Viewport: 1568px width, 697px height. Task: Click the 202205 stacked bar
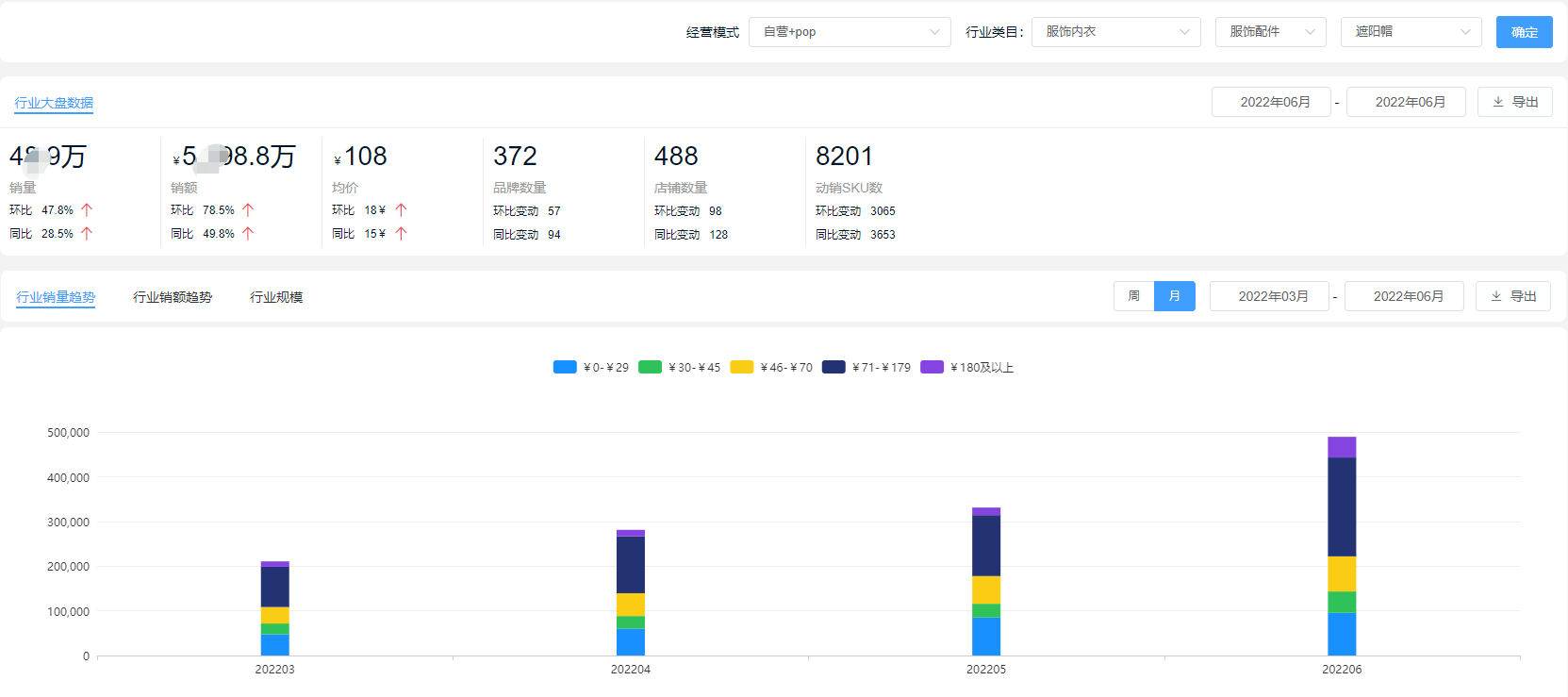[x=986, y=581]
